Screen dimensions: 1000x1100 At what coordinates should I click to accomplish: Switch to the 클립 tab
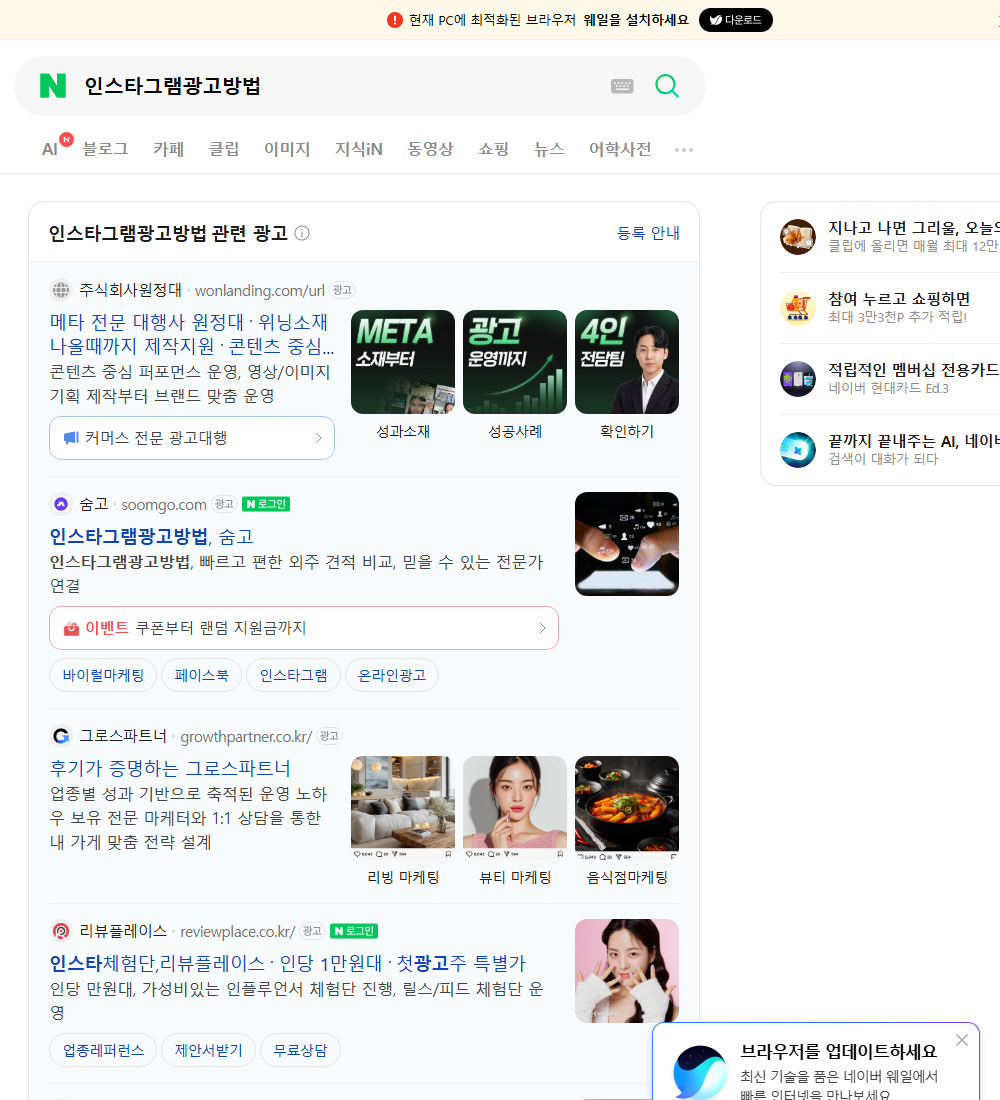[x=224, y=149]
